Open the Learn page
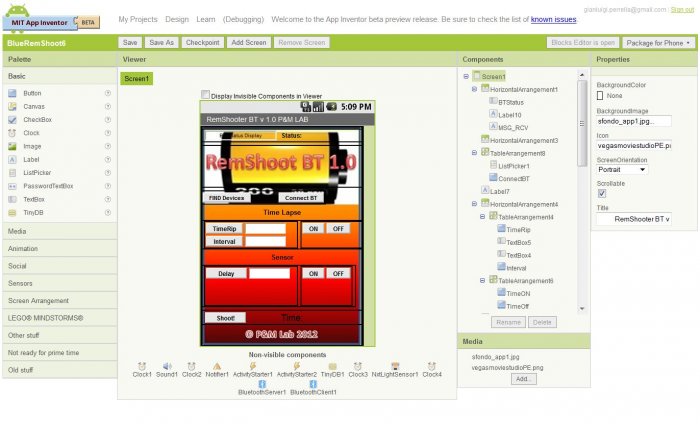This screenshot has width=700, height=424. [206, 20]
